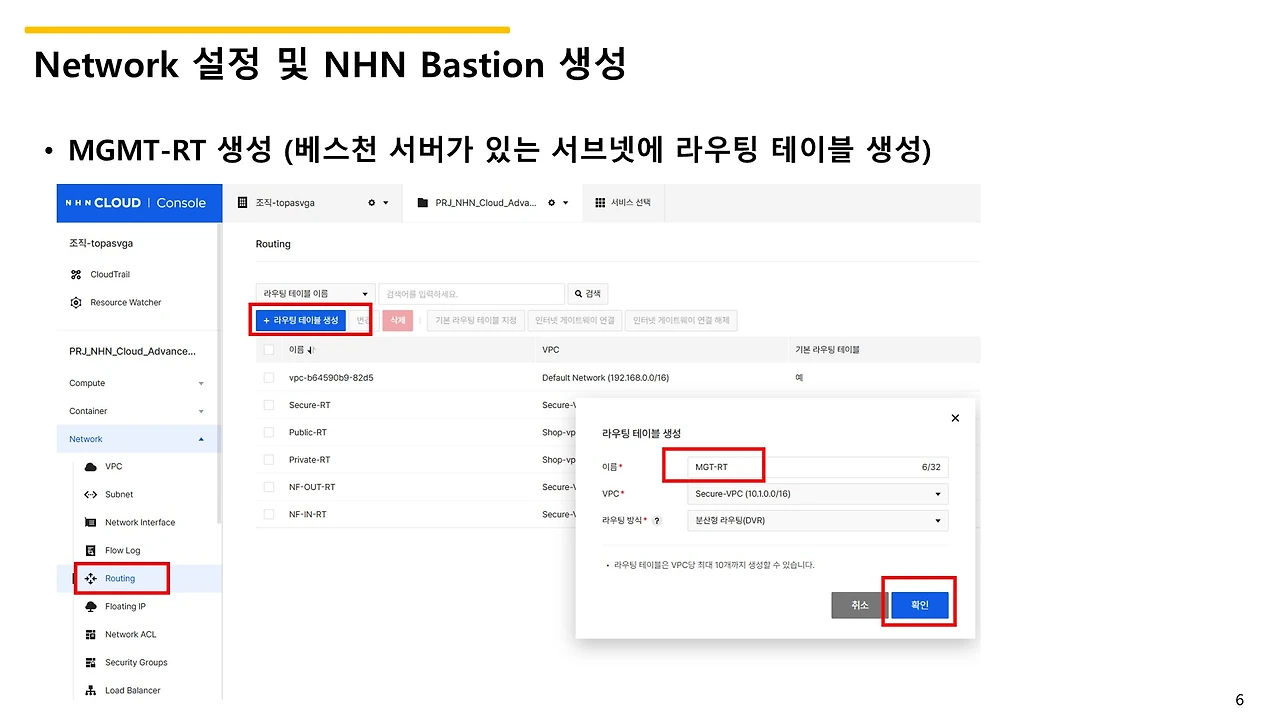
Task: Open Floating IP in the sidebar
Action: 125,606
